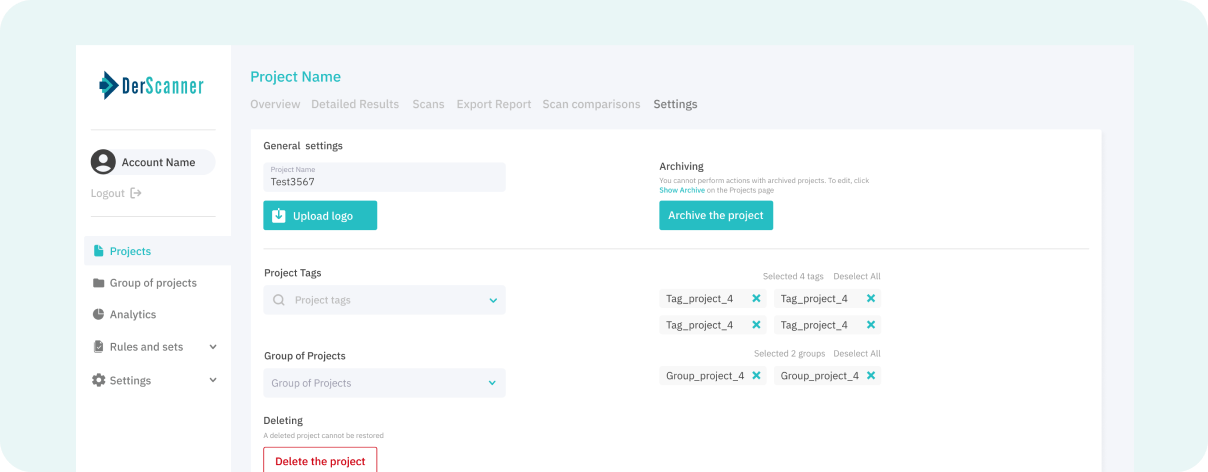Open the Group of Projects dropdown
The width and height of the screenshot is (1208, 472).
pos(492,383)
